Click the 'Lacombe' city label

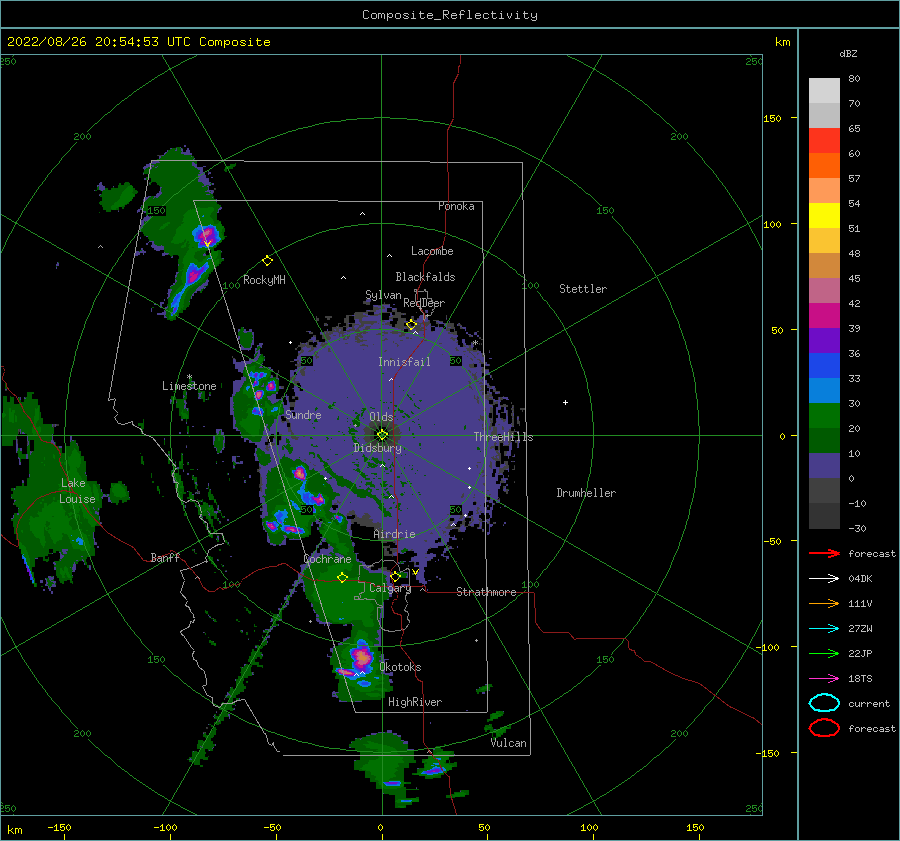[432, 251]
